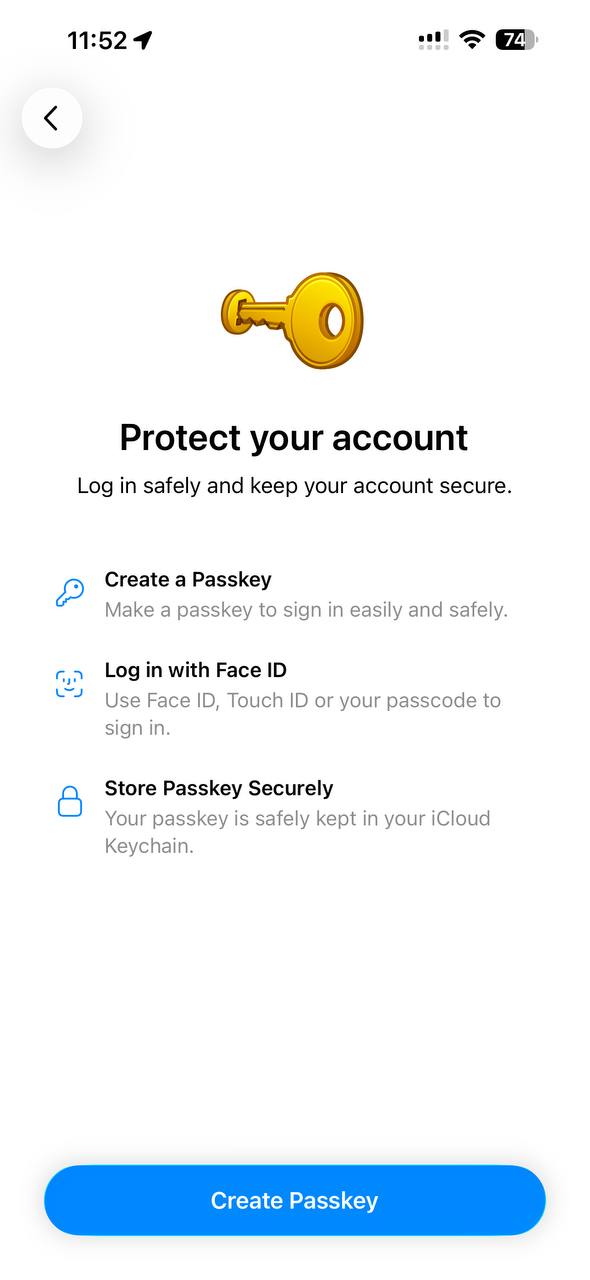Tap the cellular signal bars

(433, 40)
